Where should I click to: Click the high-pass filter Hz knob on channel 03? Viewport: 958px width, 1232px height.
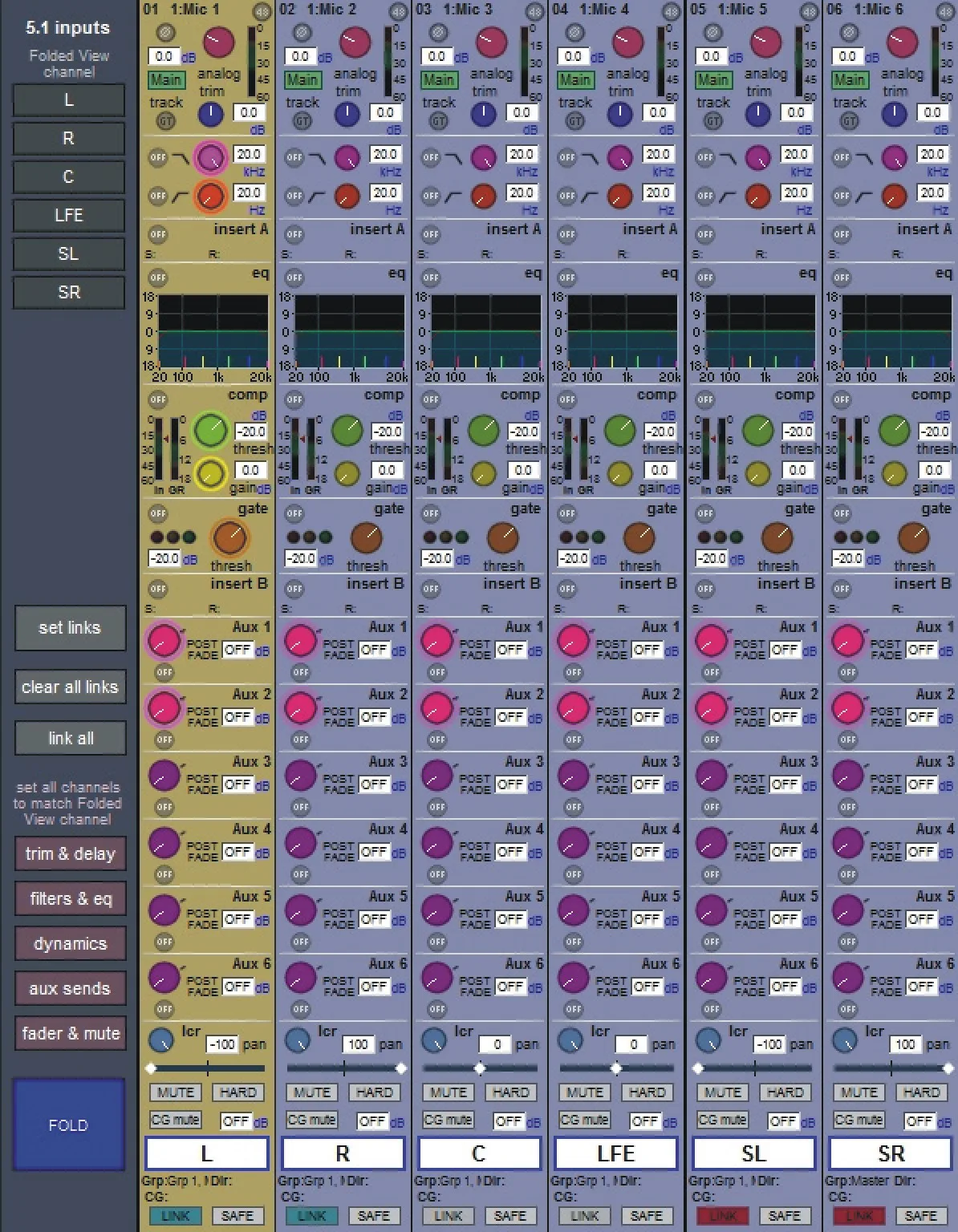click(x=484, y=196)
